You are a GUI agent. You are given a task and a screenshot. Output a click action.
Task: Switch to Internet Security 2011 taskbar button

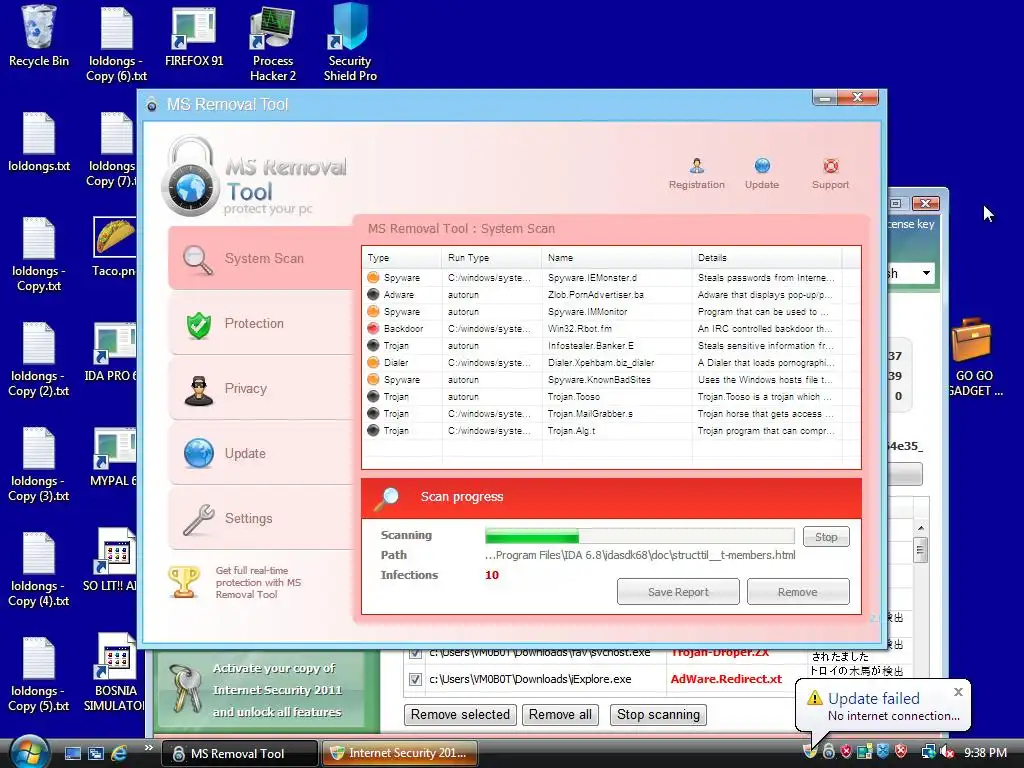pos(400,753)
